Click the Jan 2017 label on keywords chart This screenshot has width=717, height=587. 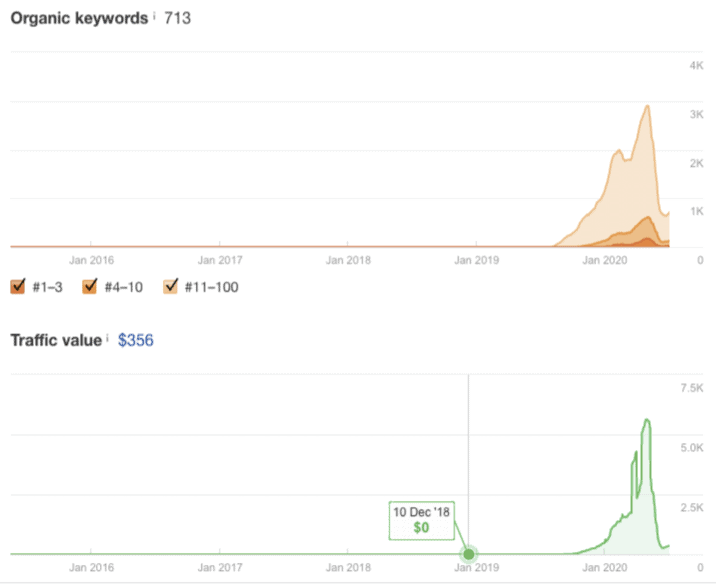(220, 260)
